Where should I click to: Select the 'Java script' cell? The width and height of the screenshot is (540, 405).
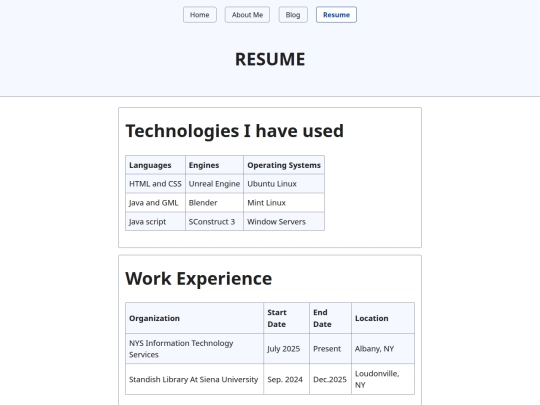pyautogui.click(x=155, y=221)
